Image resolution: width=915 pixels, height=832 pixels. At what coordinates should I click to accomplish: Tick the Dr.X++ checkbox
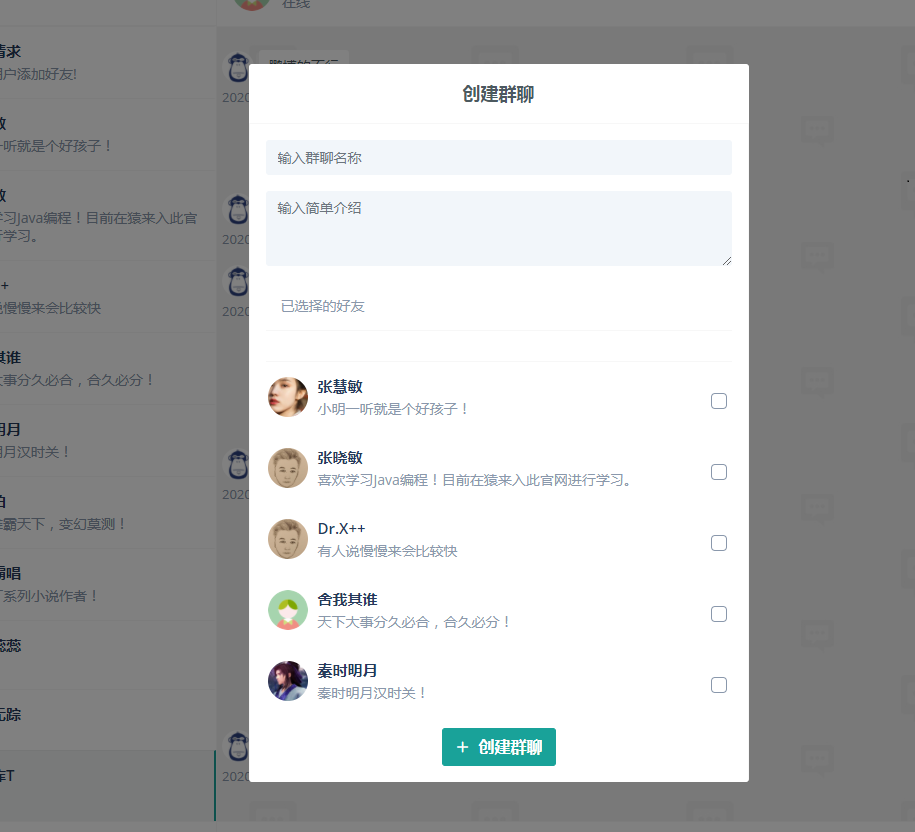coord(718,543)
